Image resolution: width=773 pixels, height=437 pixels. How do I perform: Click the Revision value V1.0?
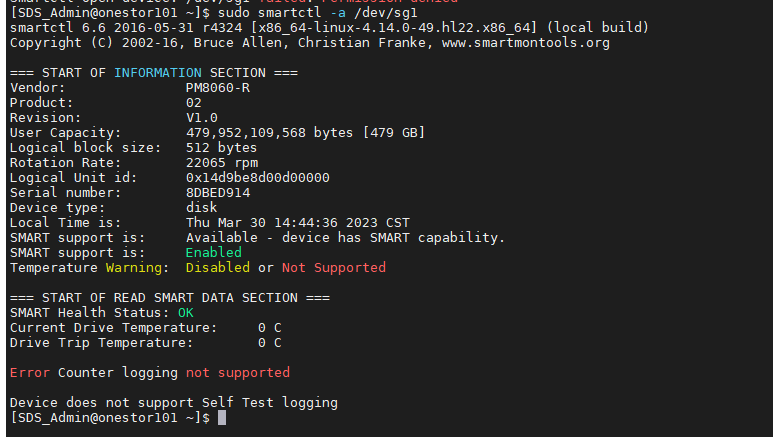pyautogui.click(x=202, y=117)
